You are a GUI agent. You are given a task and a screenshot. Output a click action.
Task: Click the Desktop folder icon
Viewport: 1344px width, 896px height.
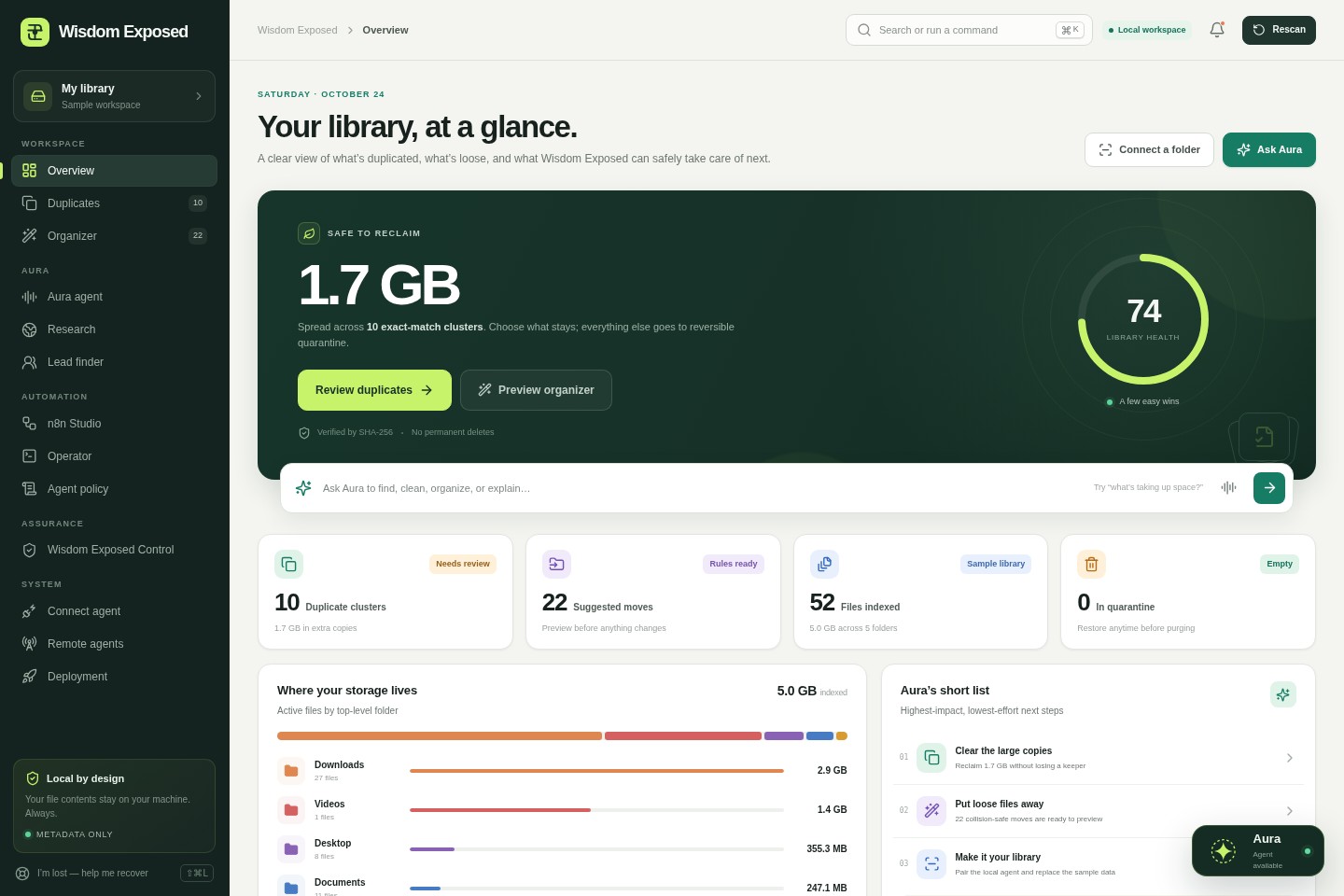[291, 848]
